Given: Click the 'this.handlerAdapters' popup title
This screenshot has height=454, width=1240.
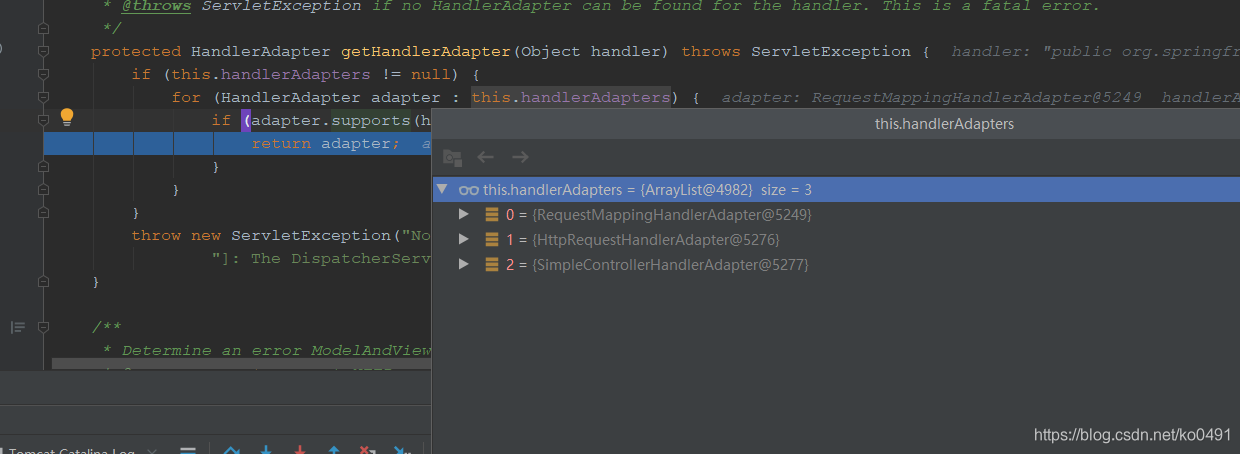Looking at the screenshot, I should pos(944,124).
